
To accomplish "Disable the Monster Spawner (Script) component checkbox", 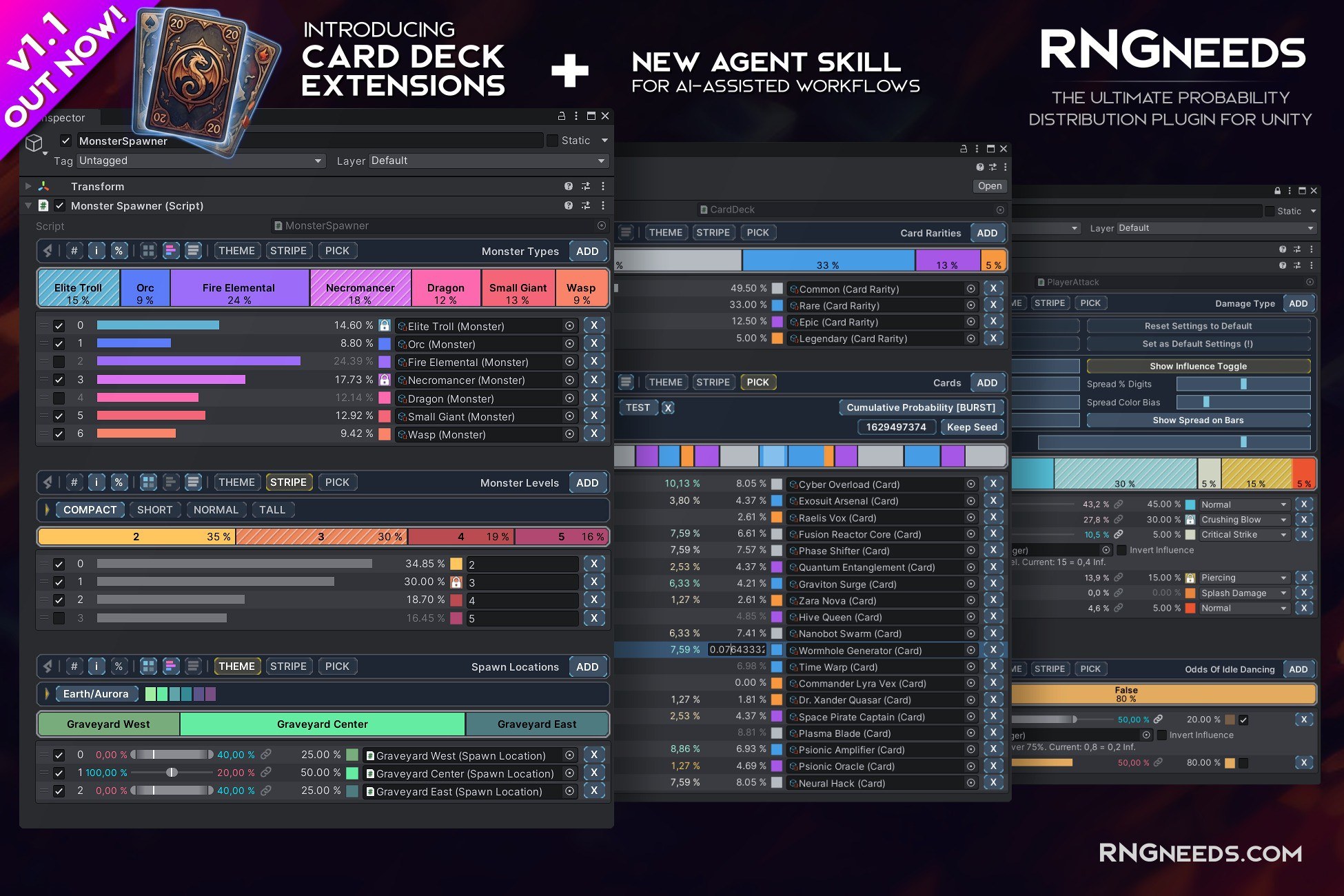I will (x=60, y=205).
